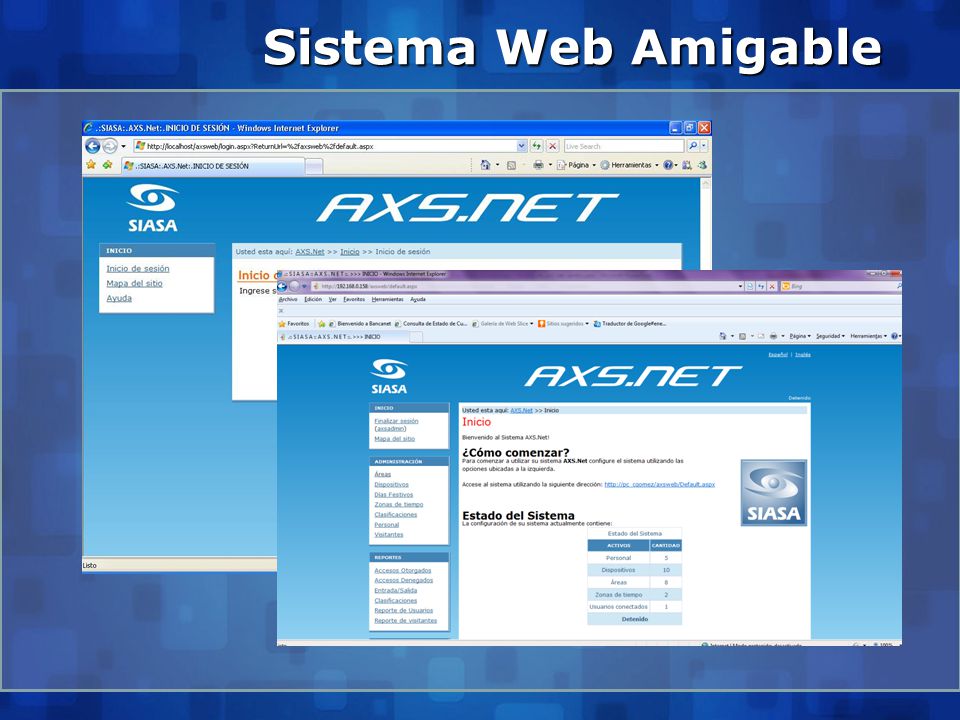Select the INICIO DE SESIÓN tab
960x720 pixels.
click(212, 166)
